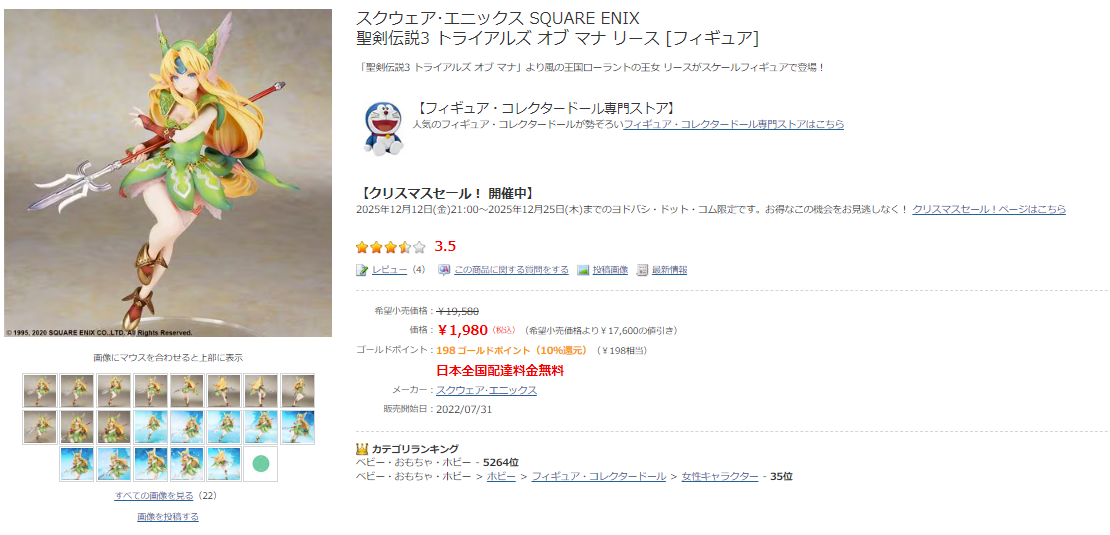This screenshot has height=535, width=1110.
Task: Open クリスマスセール！ページはこちら link
Action: coord(989,209)
